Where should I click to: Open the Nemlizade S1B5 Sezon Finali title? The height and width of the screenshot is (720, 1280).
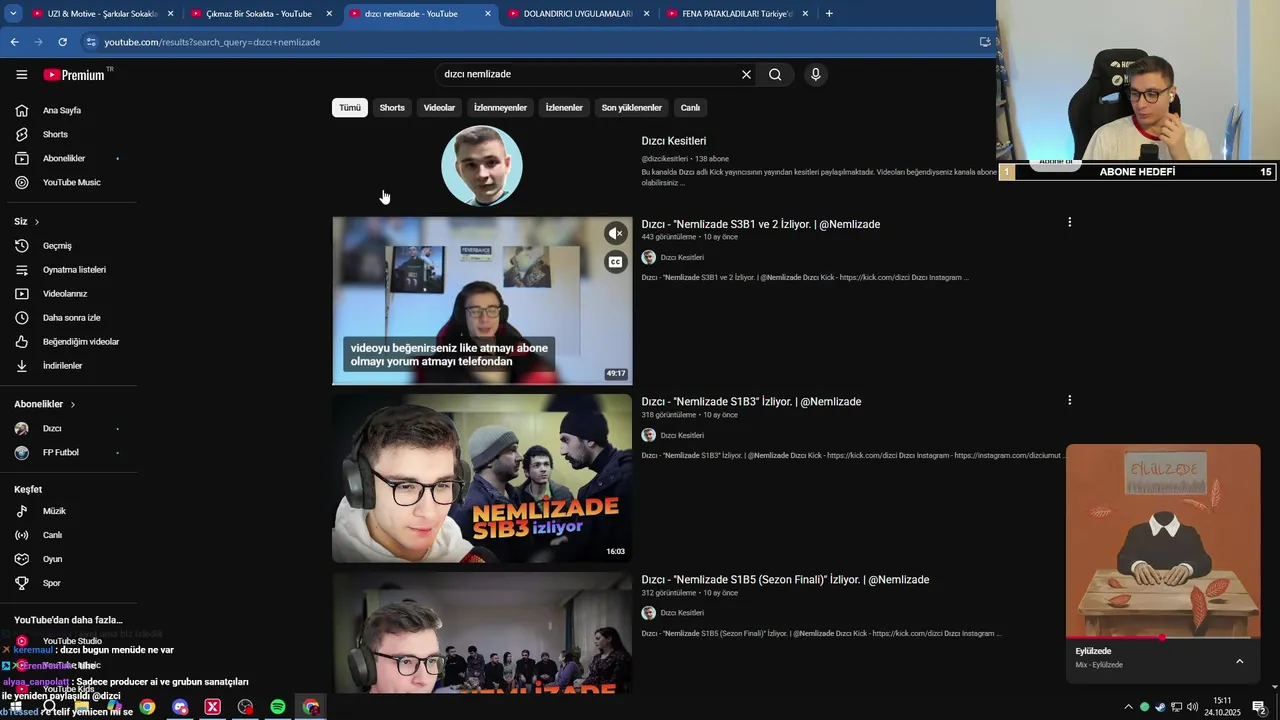(x=785, y=579)
